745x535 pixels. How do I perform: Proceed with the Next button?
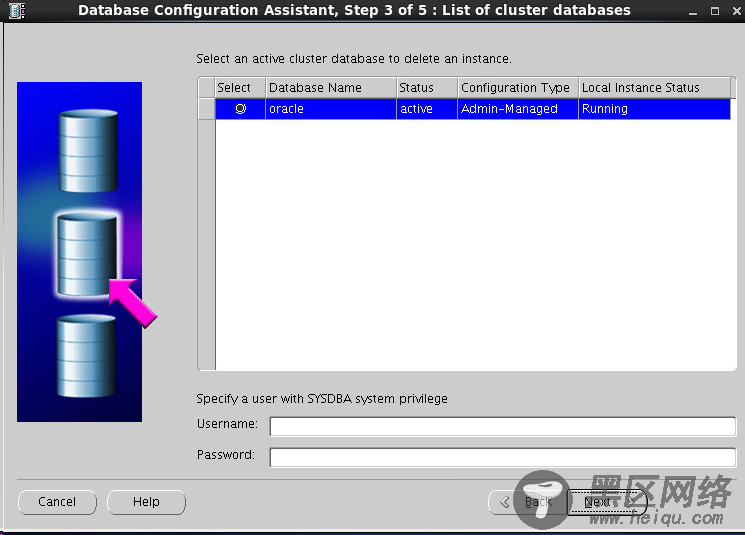point(607,502)
